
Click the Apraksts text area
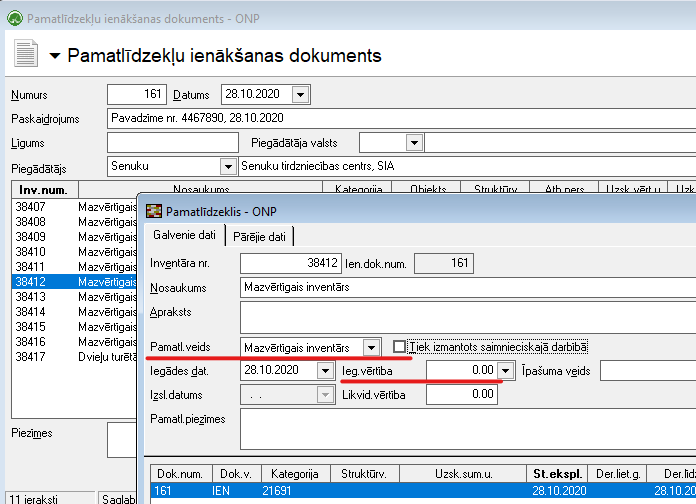coord(468,317)
